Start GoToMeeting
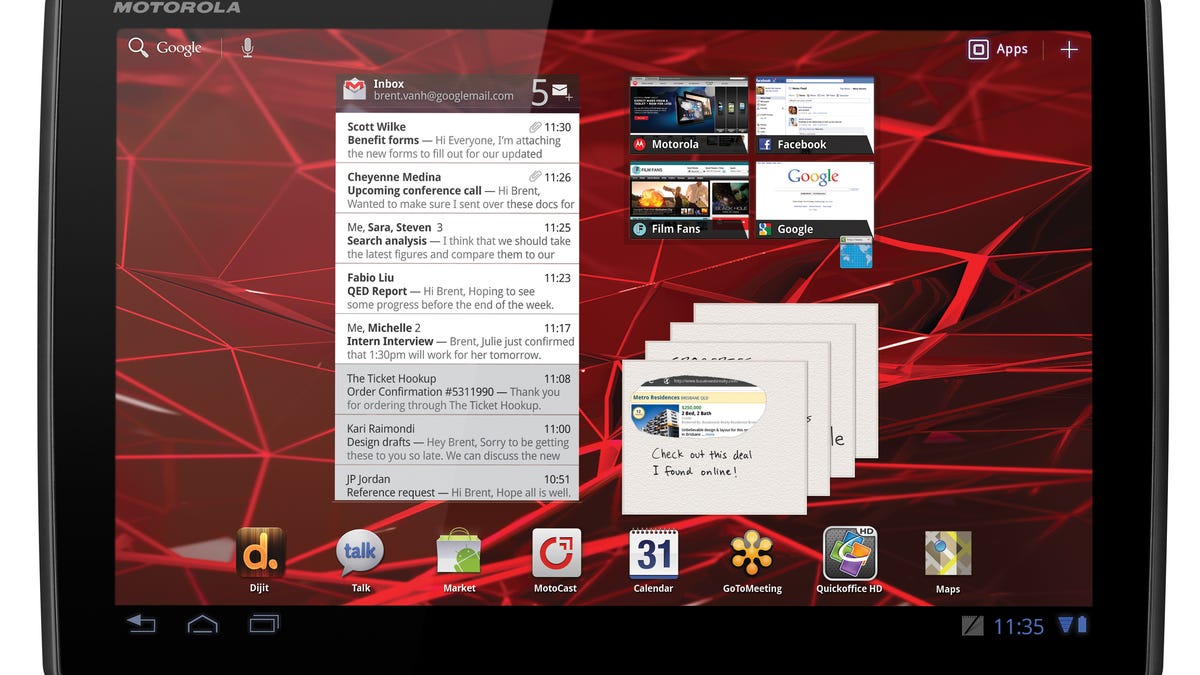Image resolution: width=1200 pixels, height=675 pixels. (x=751, y=551)
